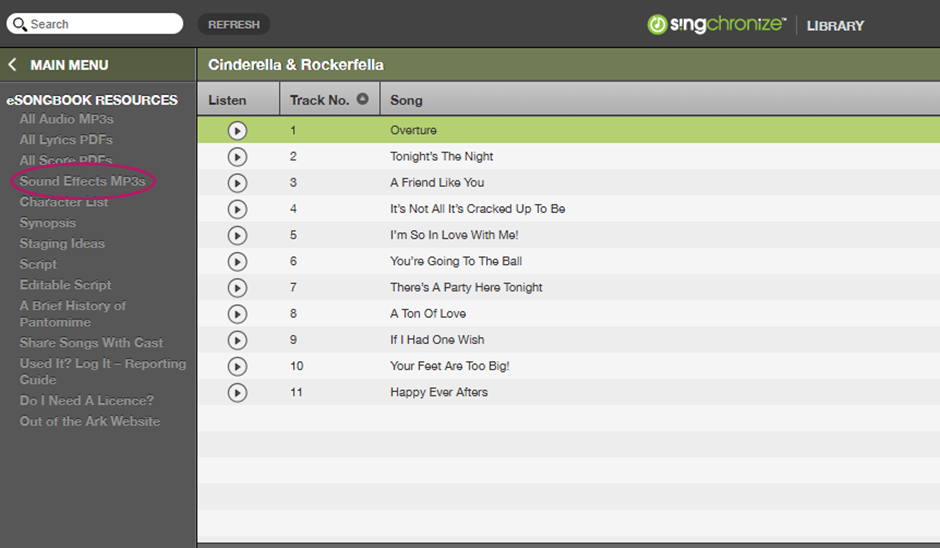
Task: Open Sound Effects MP3s resource
Action: tap(82, 181)
